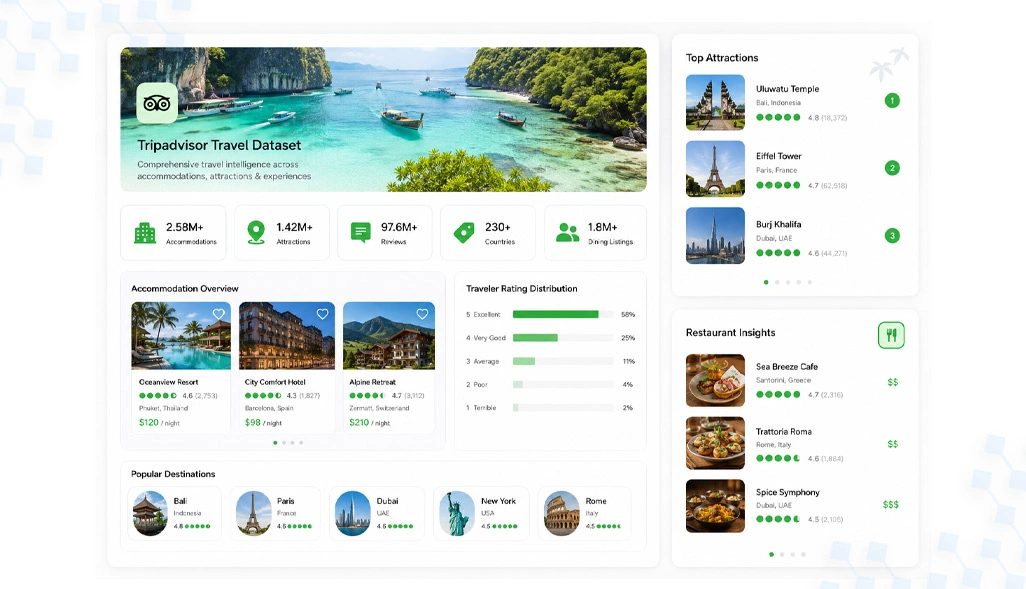Click the $$$ price level for Spice Symphony
The height and width of the screenshot is (589, 1026).
coord(891,505)
